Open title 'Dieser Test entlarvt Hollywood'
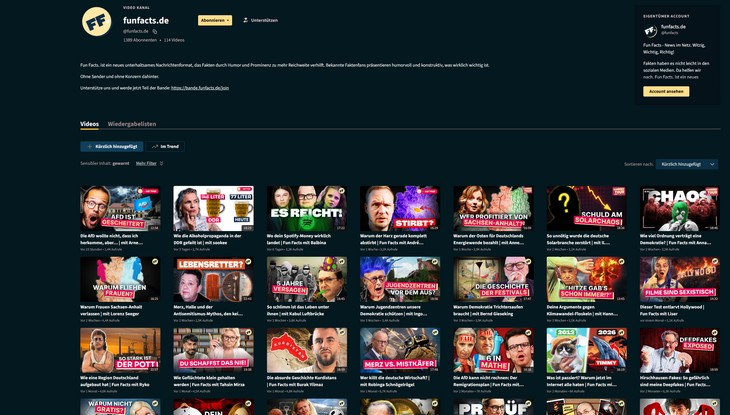 tap(672, 310)
